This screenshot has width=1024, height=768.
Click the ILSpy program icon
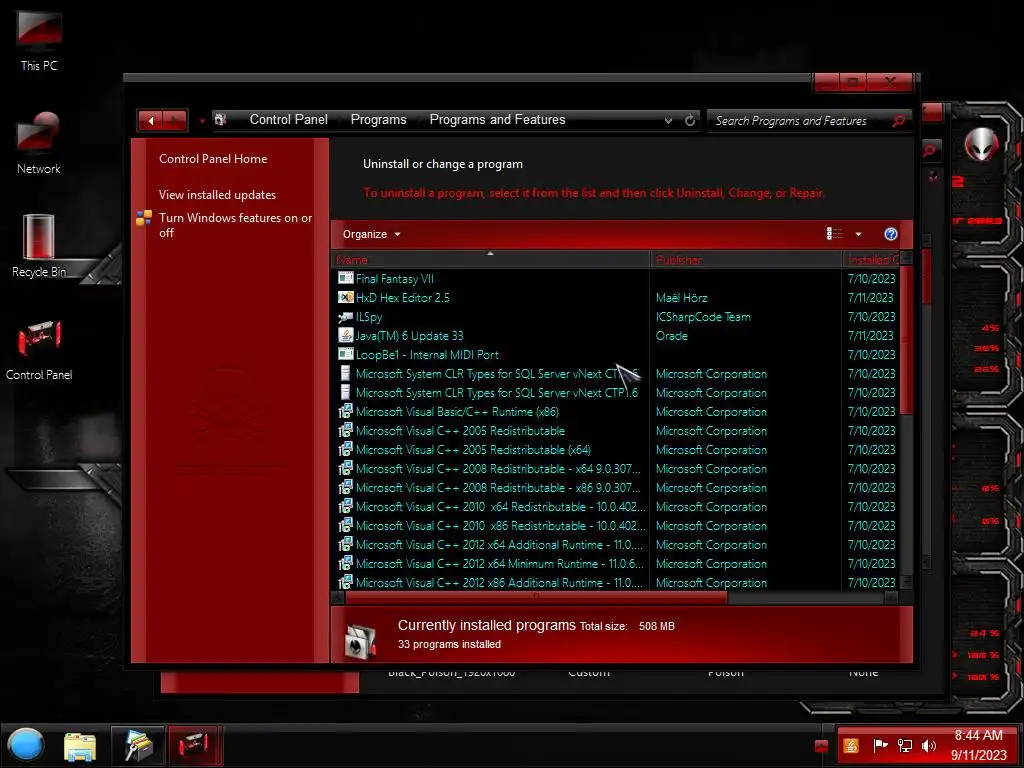(345, 316)
